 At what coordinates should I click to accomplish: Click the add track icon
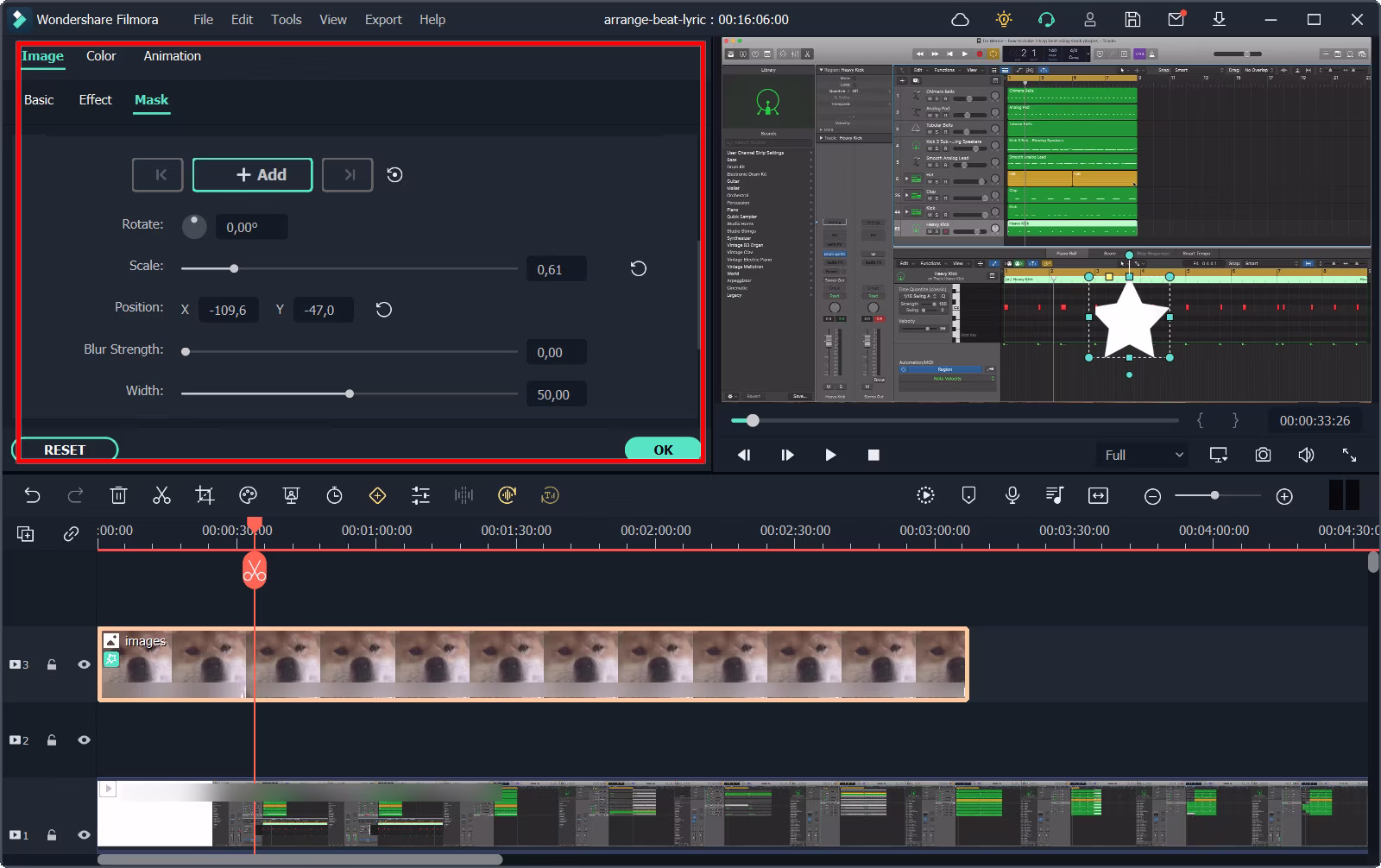coord(26,534)
